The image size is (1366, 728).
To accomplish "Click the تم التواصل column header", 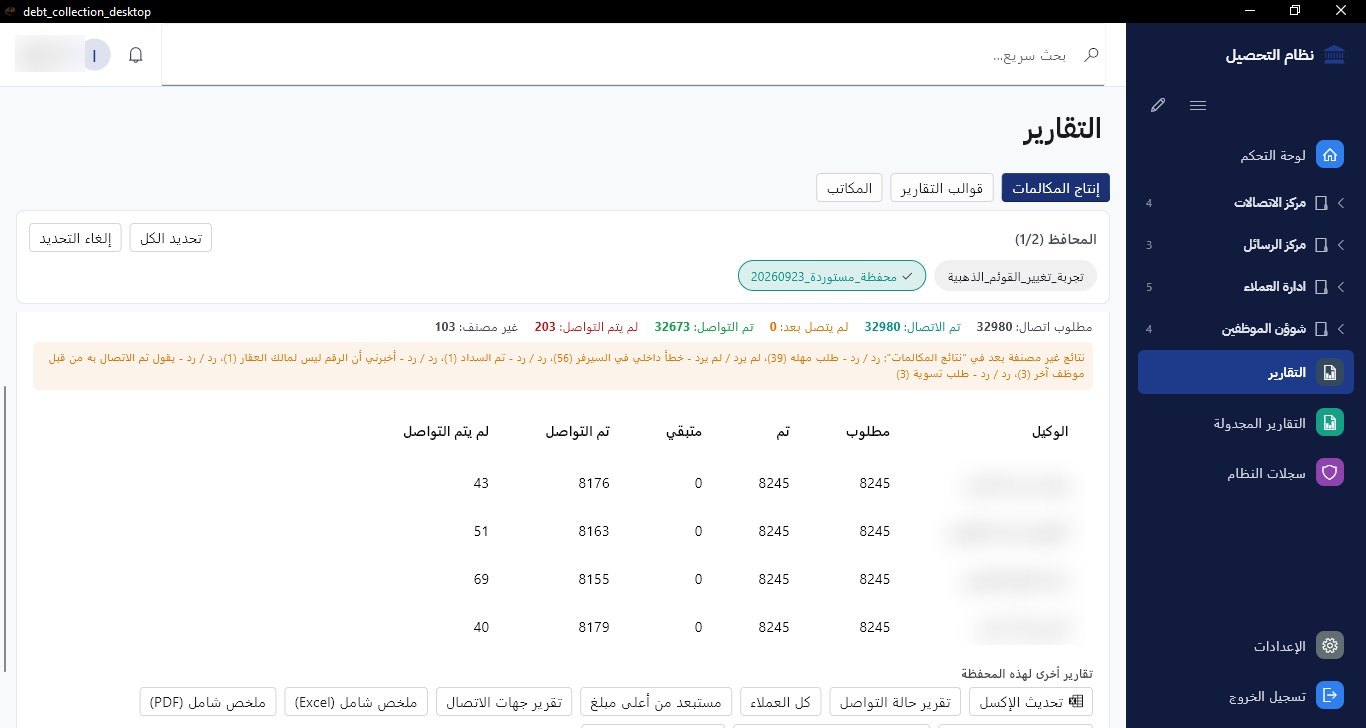I will [x=578, y=431].
